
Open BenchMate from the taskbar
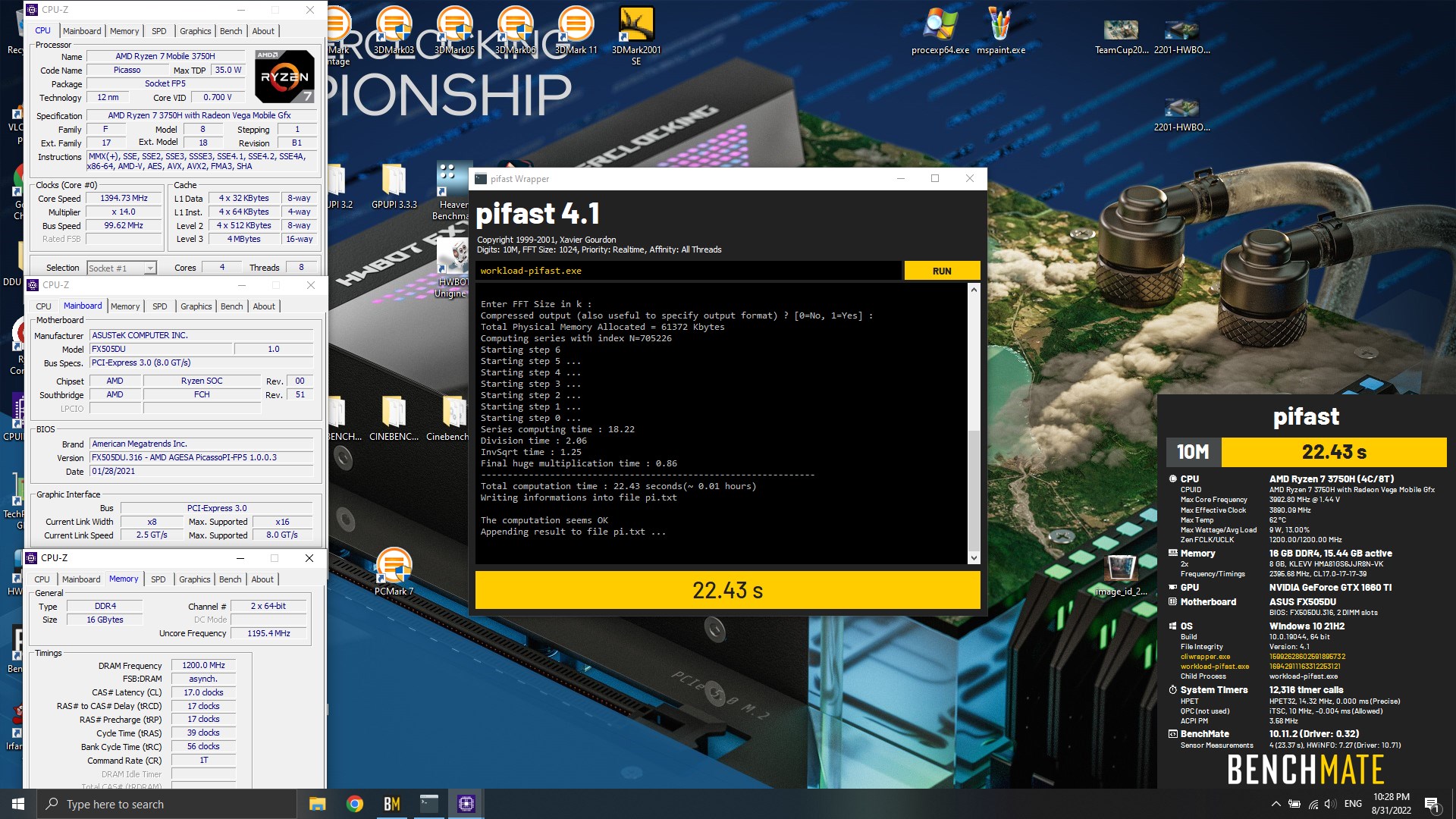point(391,804)
